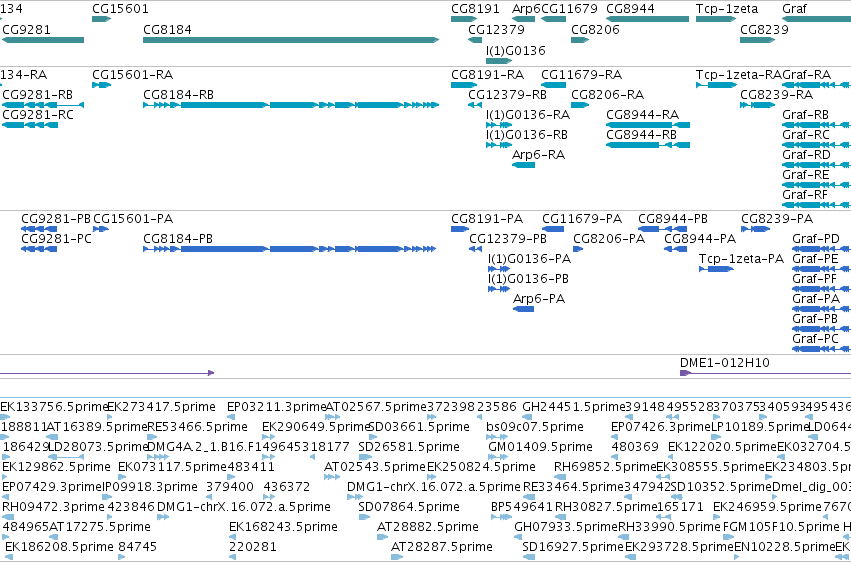Select the CG8206 gene label
This screenshot has height=562, width=851.
[x=595, y=29]
